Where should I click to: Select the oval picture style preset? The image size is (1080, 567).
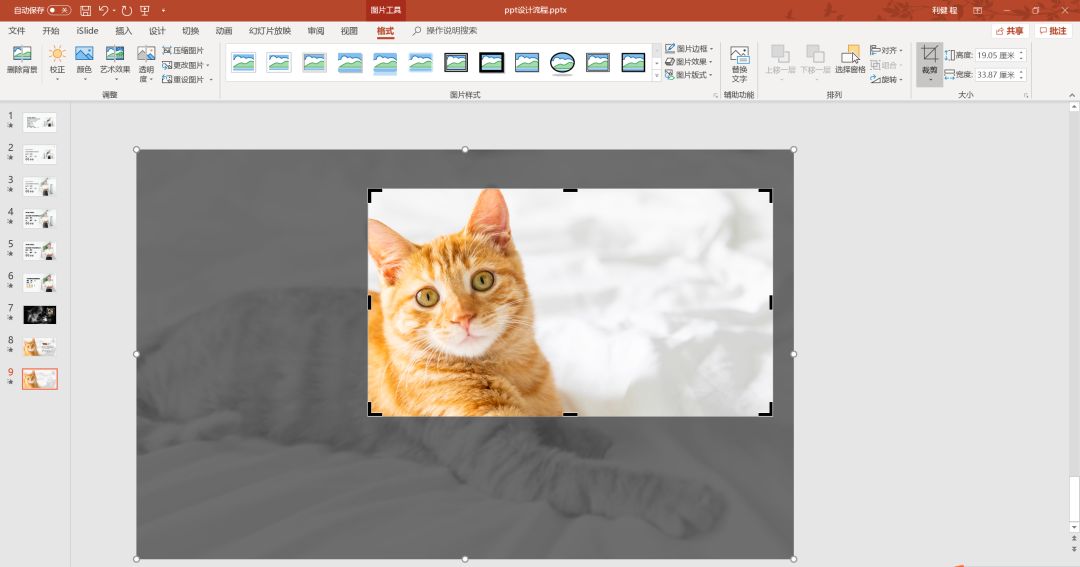[x=562, y=63]
